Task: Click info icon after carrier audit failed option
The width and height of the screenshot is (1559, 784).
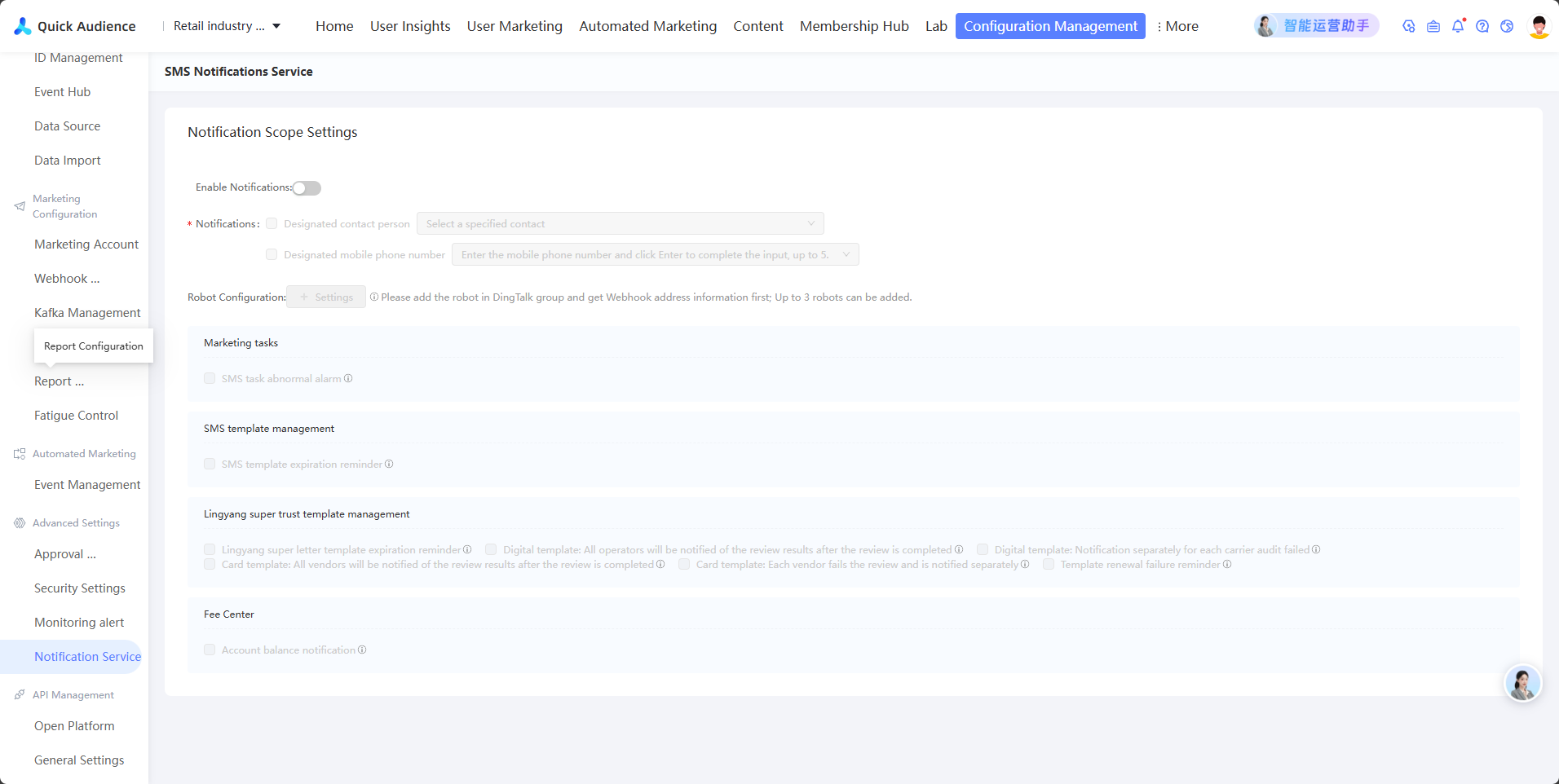Action: pos(1316,549)
